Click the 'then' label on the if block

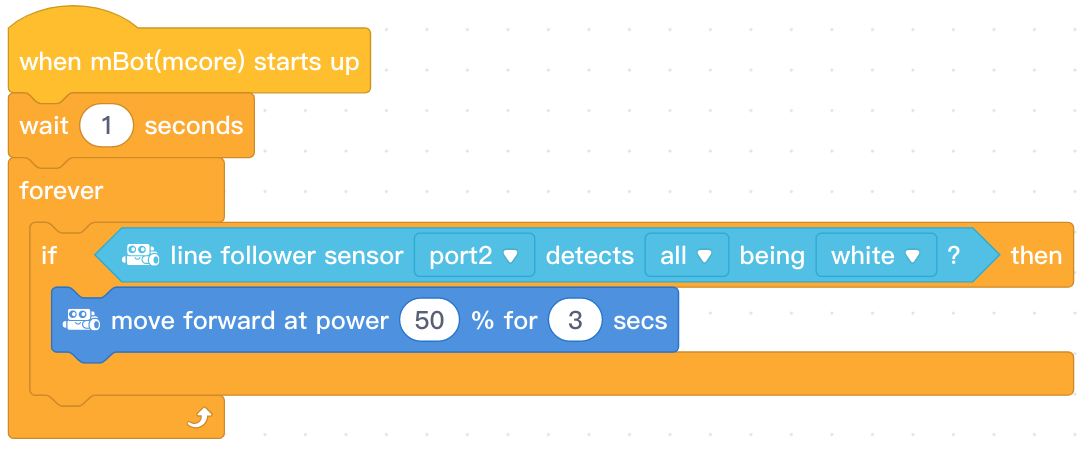[x=1036, y=256]
